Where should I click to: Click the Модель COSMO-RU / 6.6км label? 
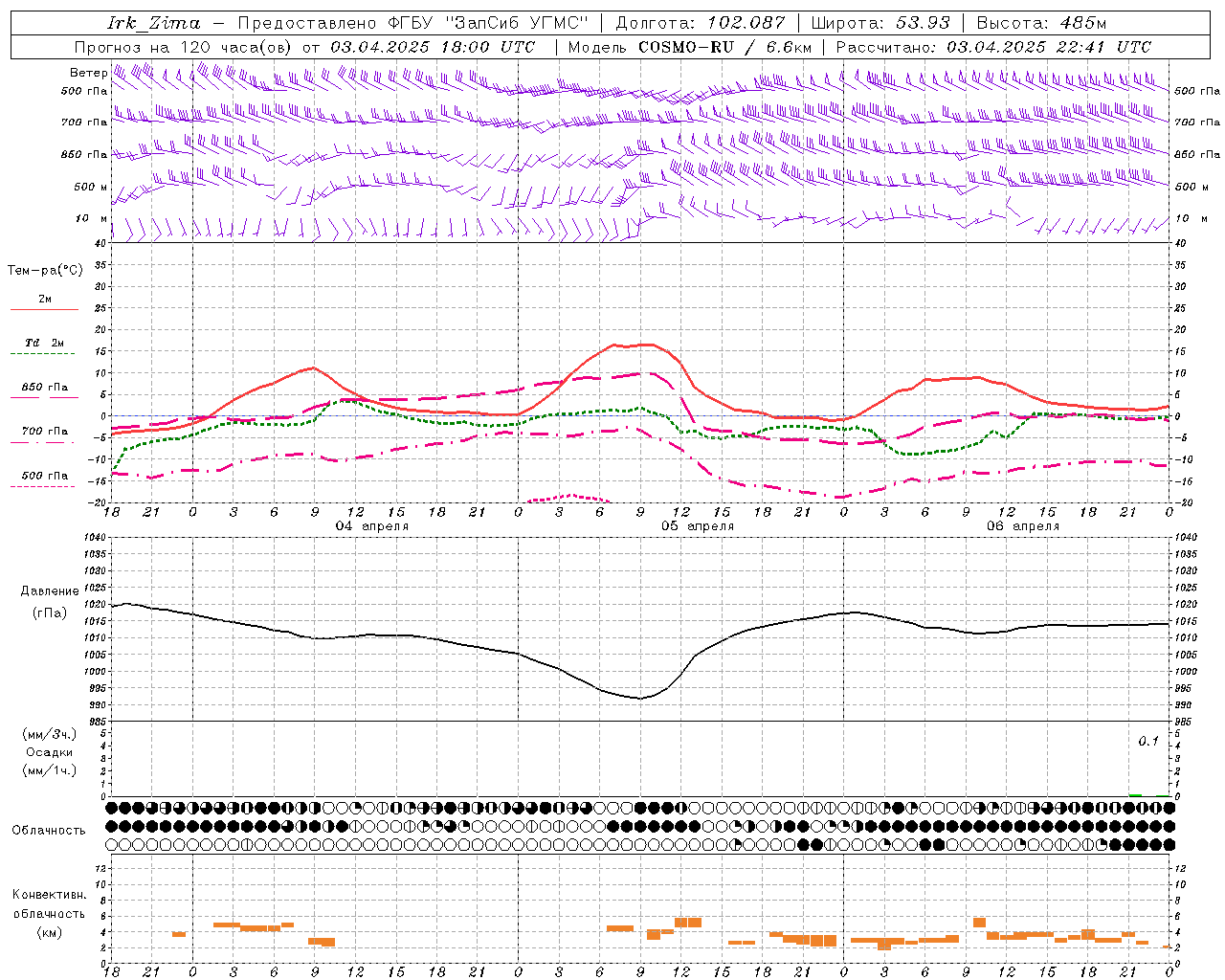[x=689, y=47]
